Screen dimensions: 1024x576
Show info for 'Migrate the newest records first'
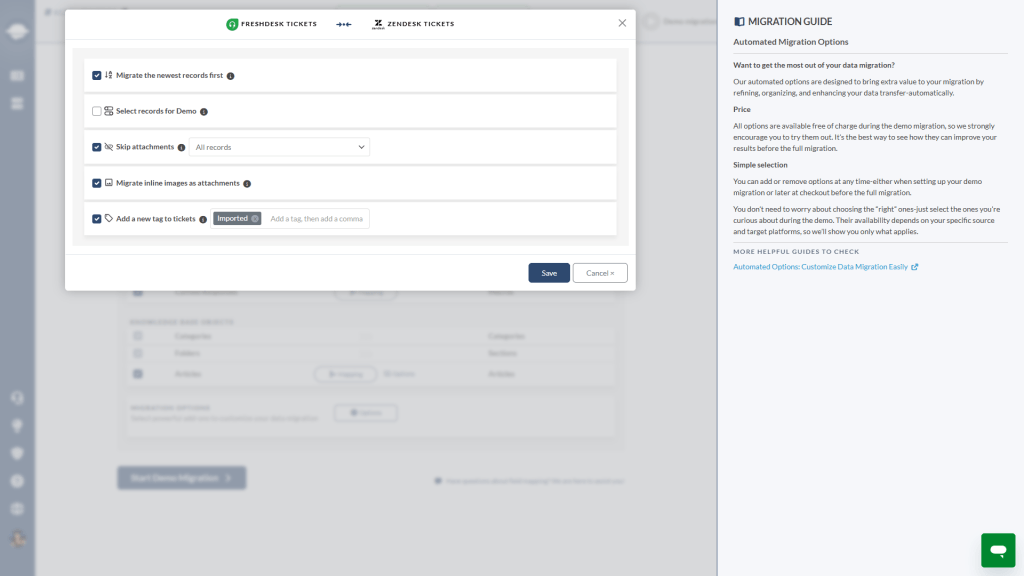(x=231, y=76)
